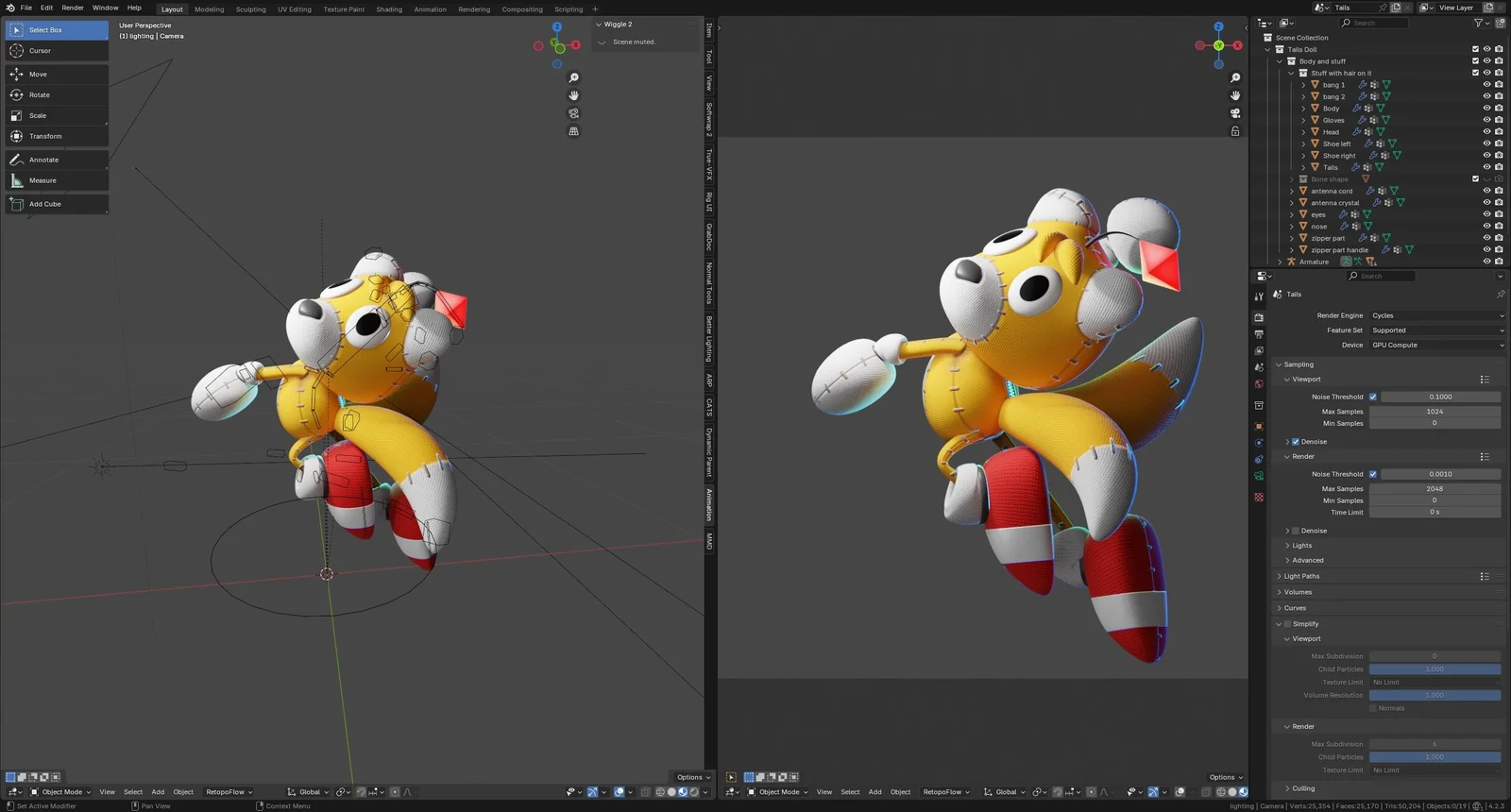Switch to the Animation workspace tab

[x=430, y=9]
